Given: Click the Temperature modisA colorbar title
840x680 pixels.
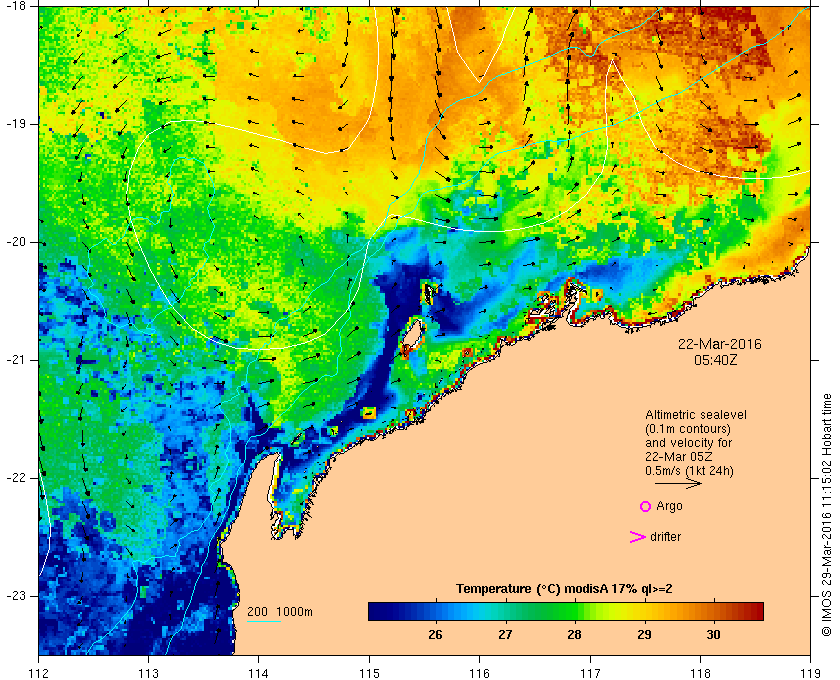Looking at the screenshot, I should [x=564, y=589].
